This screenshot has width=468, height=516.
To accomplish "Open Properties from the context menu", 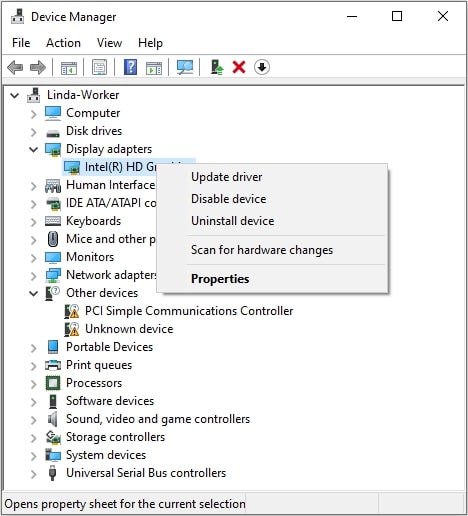I will pos(220,279).
